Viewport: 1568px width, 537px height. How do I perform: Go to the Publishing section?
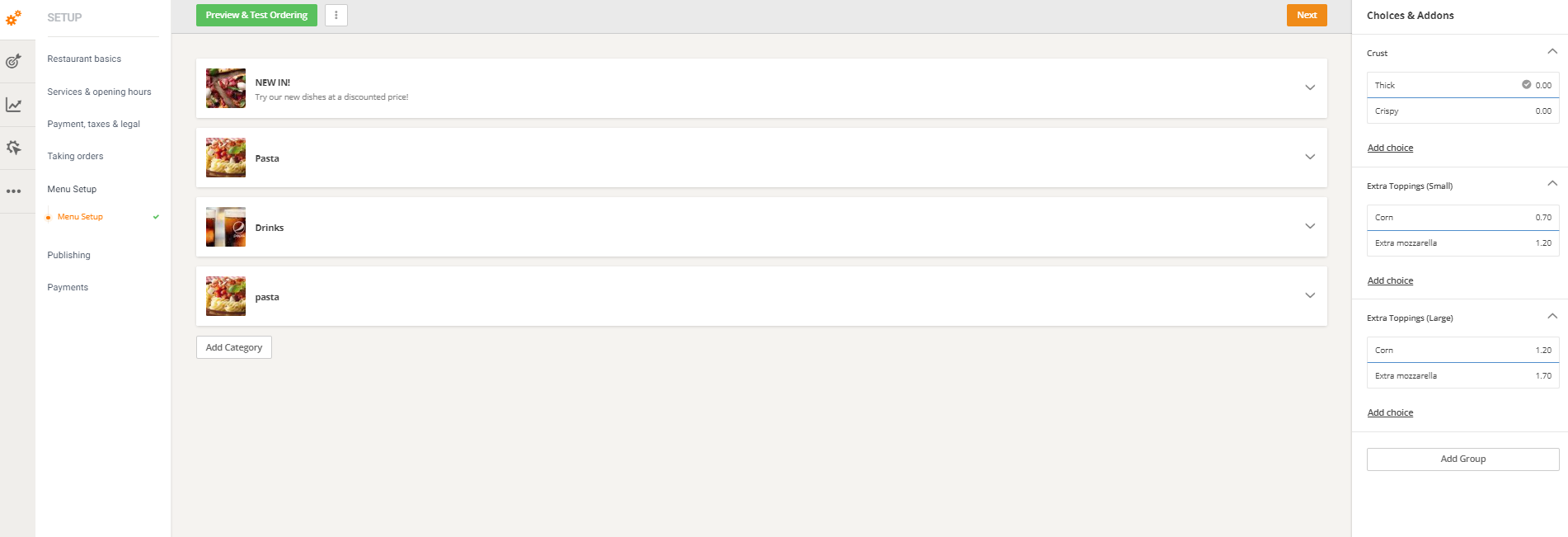point(68,254)
